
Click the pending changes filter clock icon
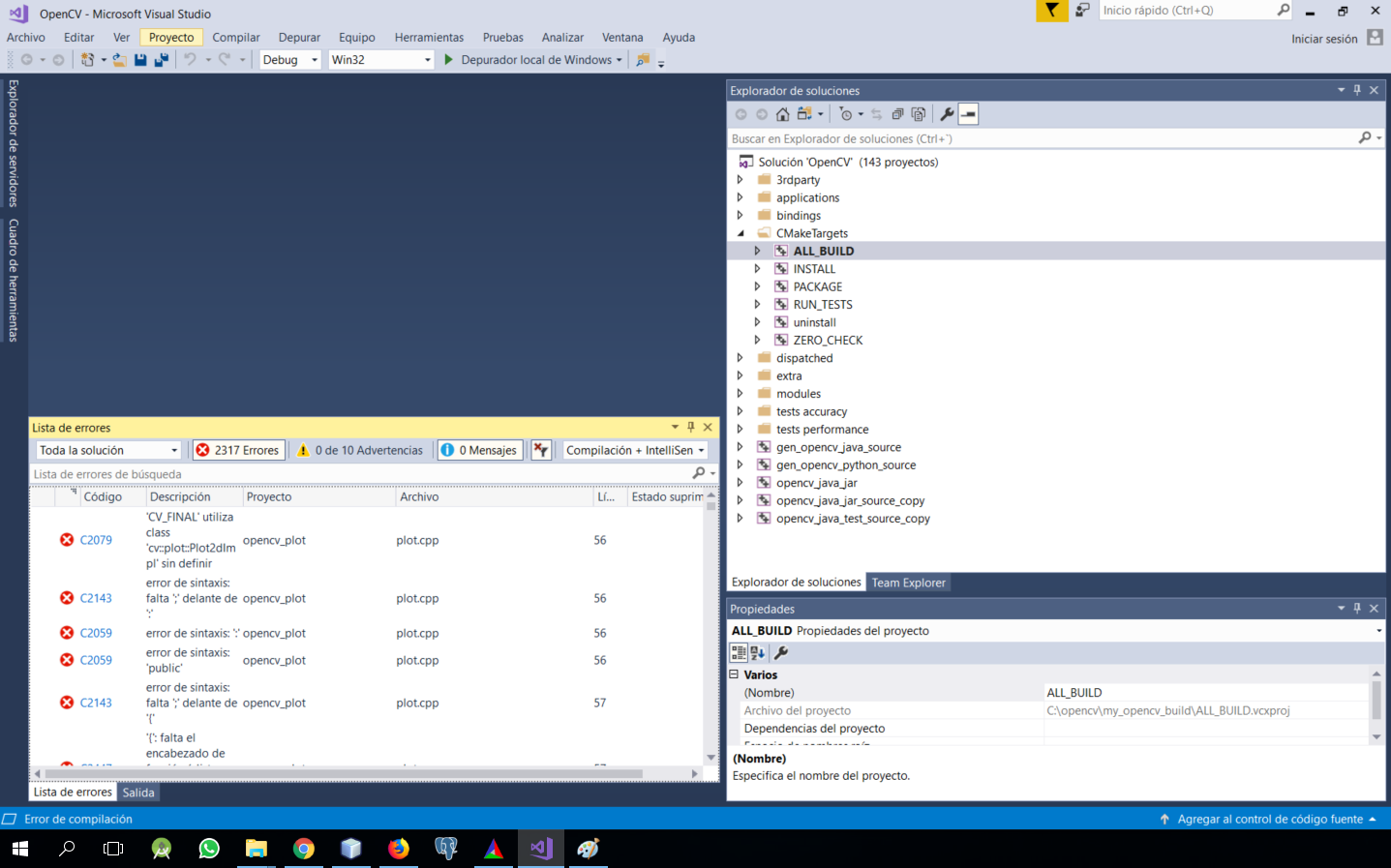tap(846, 114)
